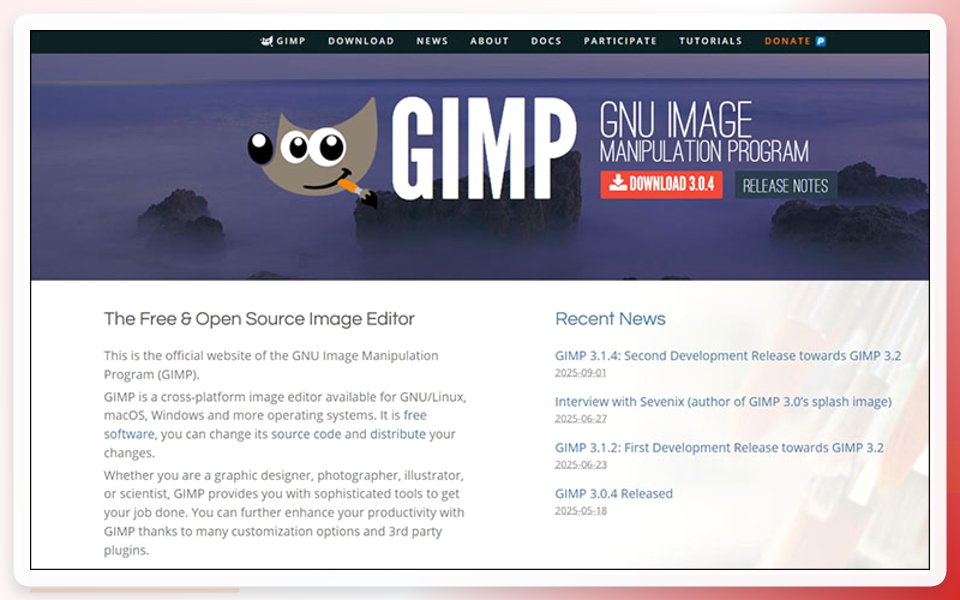
Task: Go to the NEWS nav item
Action: coord(432,41)
